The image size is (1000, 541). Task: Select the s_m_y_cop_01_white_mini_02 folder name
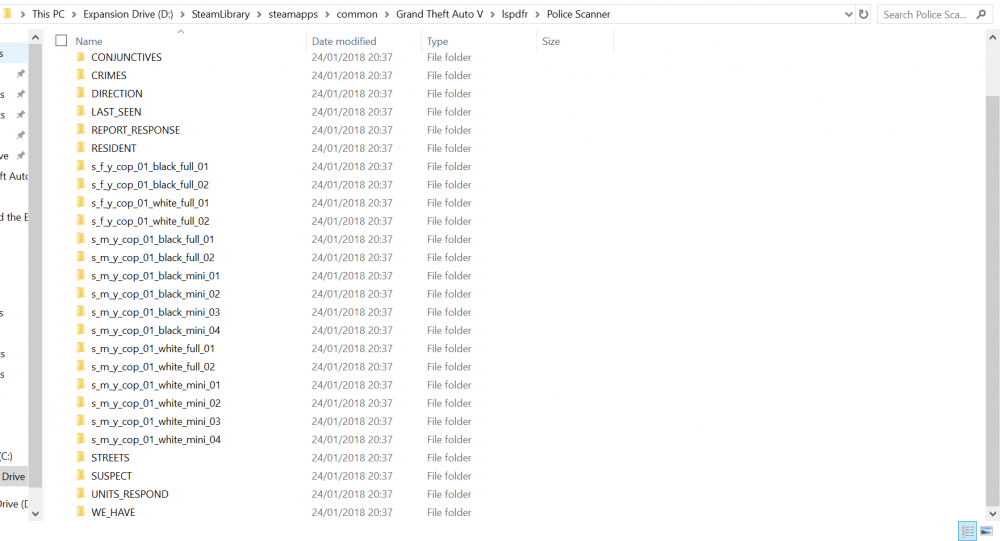click(x=156, y=403)
